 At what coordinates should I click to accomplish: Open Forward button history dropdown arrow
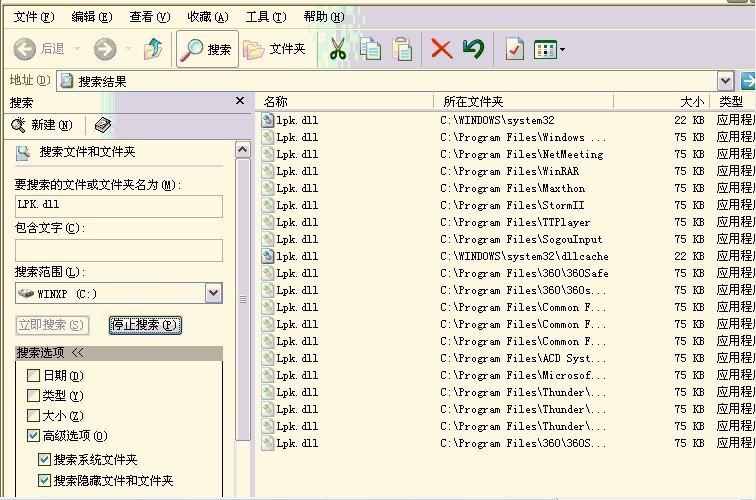[128, 49]
